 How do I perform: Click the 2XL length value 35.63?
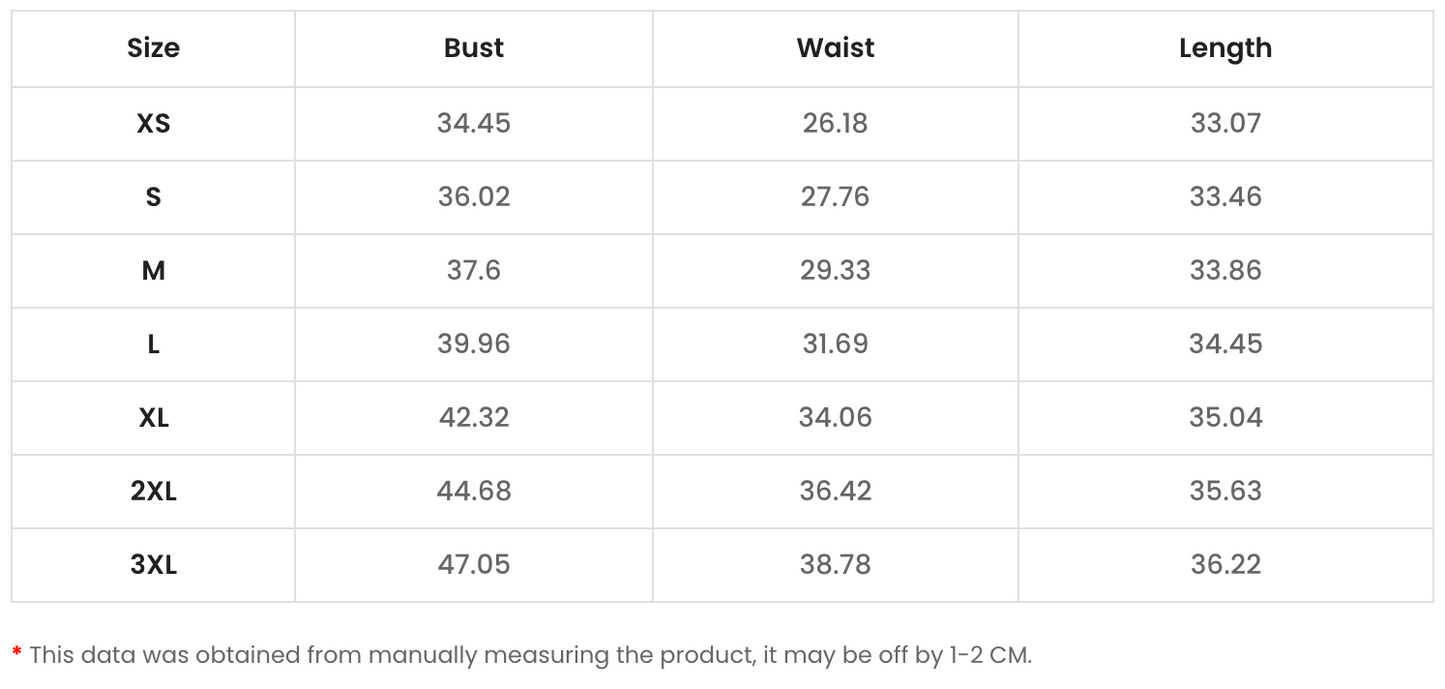pyautogui.click(x=1225, y=491)
